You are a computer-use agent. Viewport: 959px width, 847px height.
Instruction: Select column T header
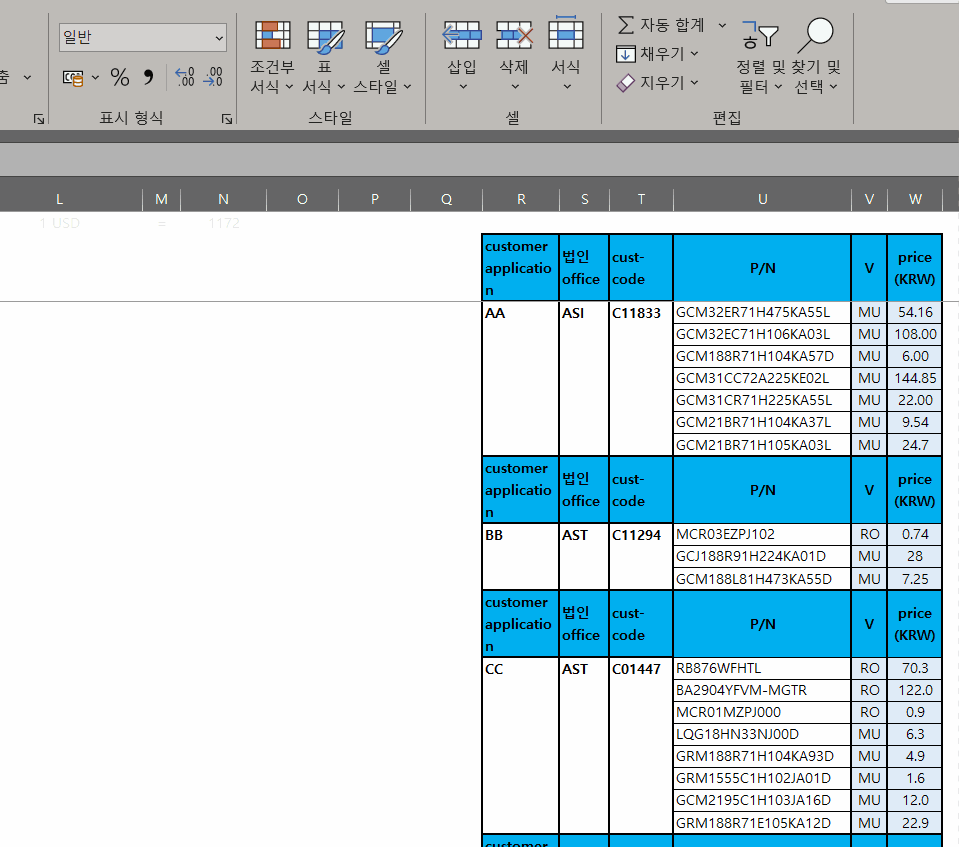click(641, 199)
